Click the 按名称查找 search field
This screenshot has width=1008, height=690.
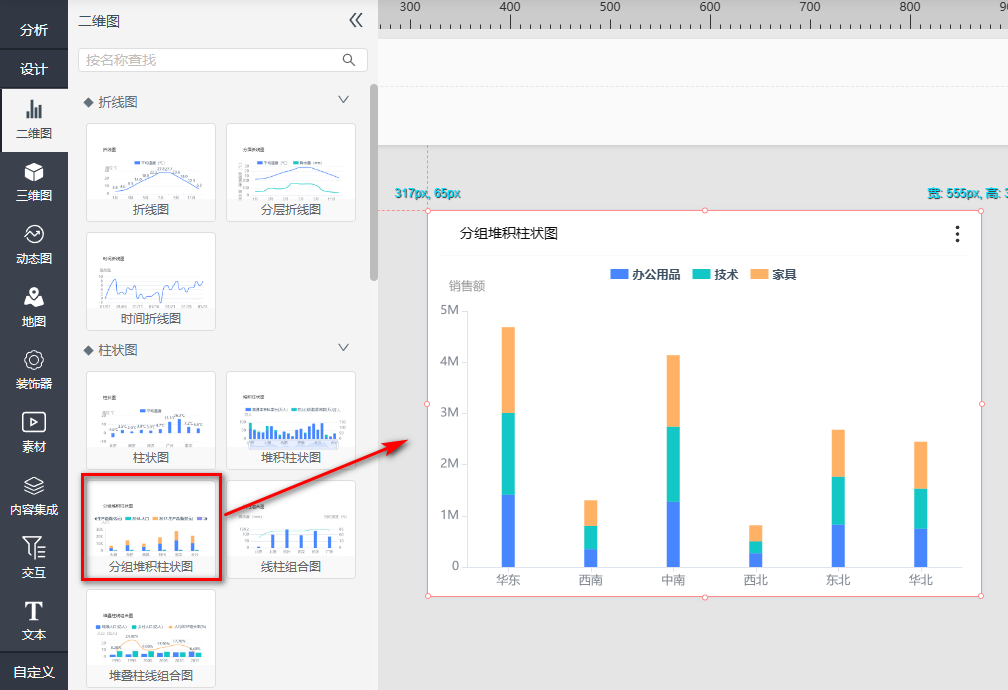click(210, 60)
